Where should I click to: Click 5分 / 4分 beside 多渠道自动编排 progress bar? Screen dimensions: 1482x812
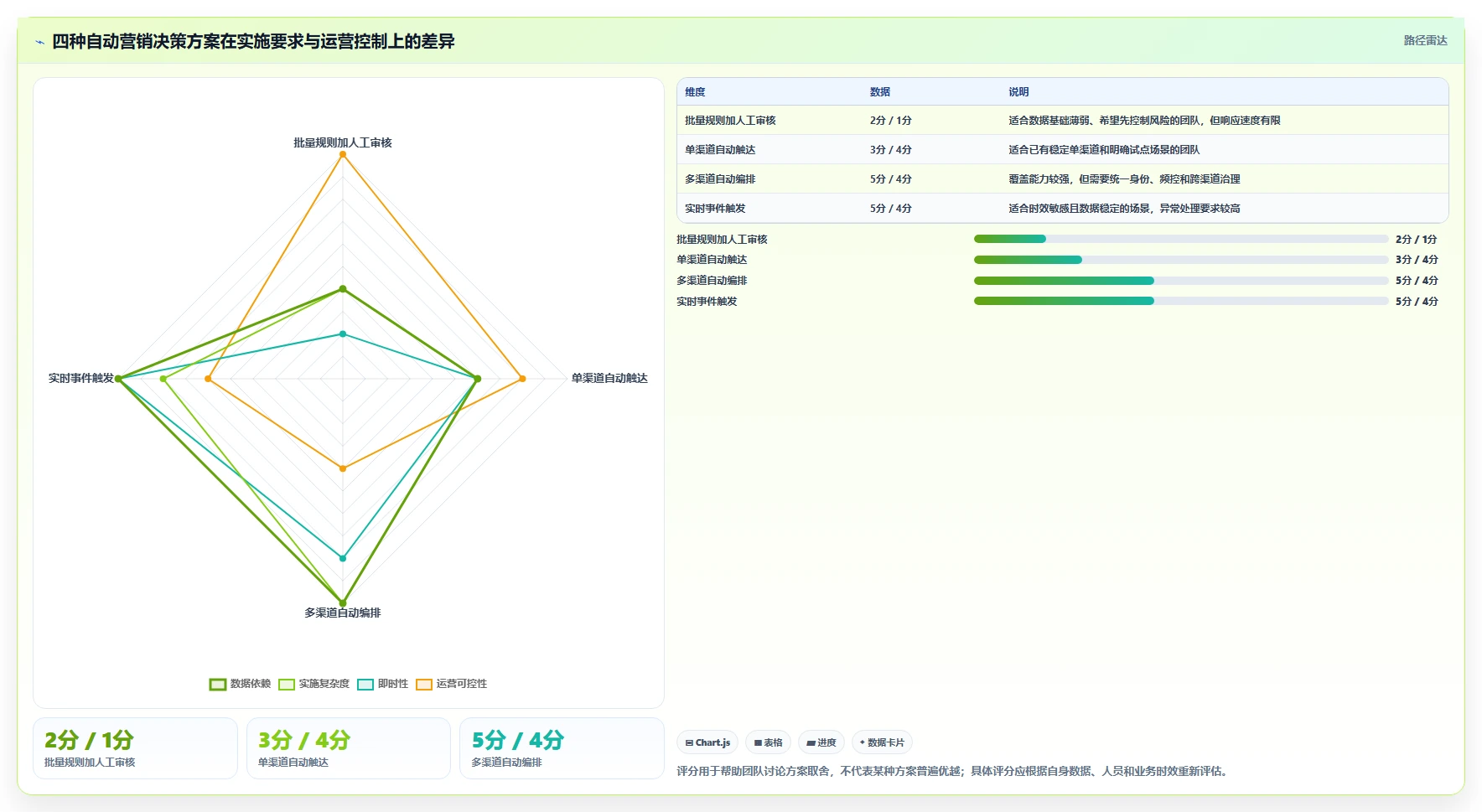click(1417, 281)
